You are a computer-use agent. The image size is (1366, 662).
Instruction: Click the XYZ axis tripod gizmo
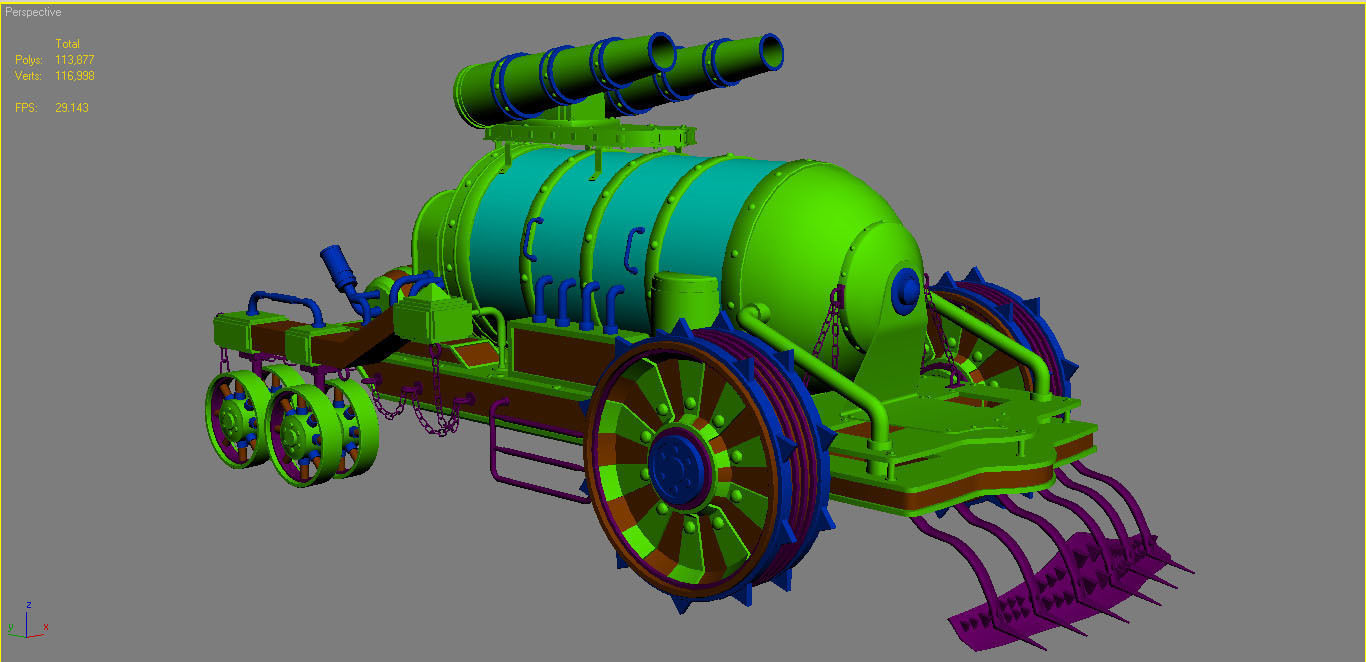tap(28, 620)
